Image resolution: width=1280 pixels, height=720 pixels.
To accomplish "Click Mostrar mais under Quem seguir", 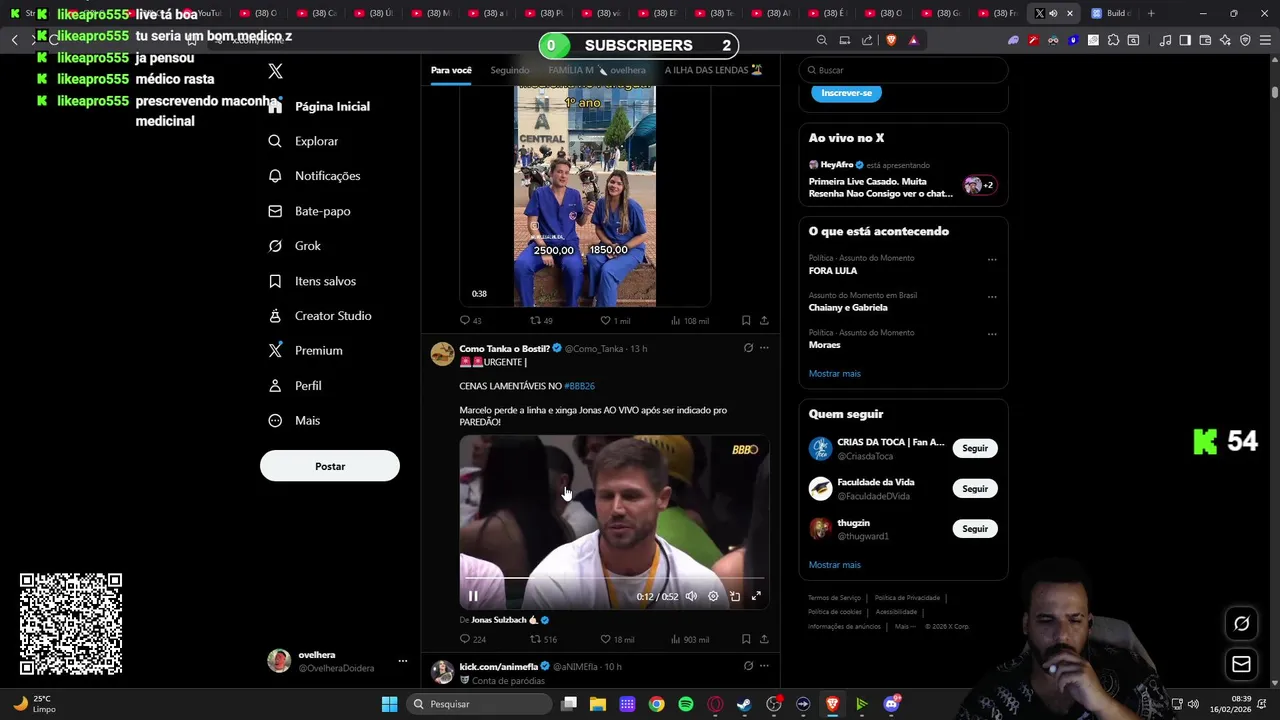I will tap(834, 565).
